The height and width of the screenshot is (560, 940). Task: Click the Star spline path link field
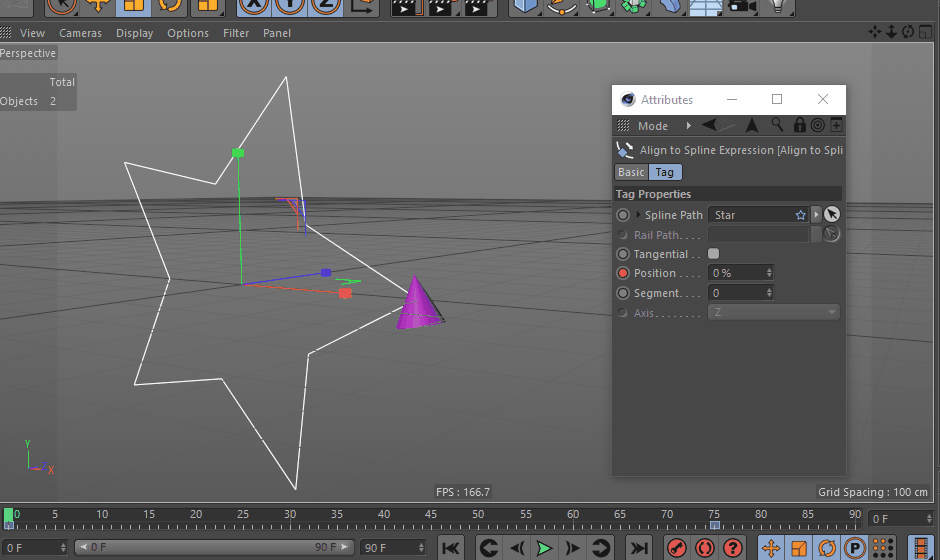pyautogui.click(x=758, y=215)
